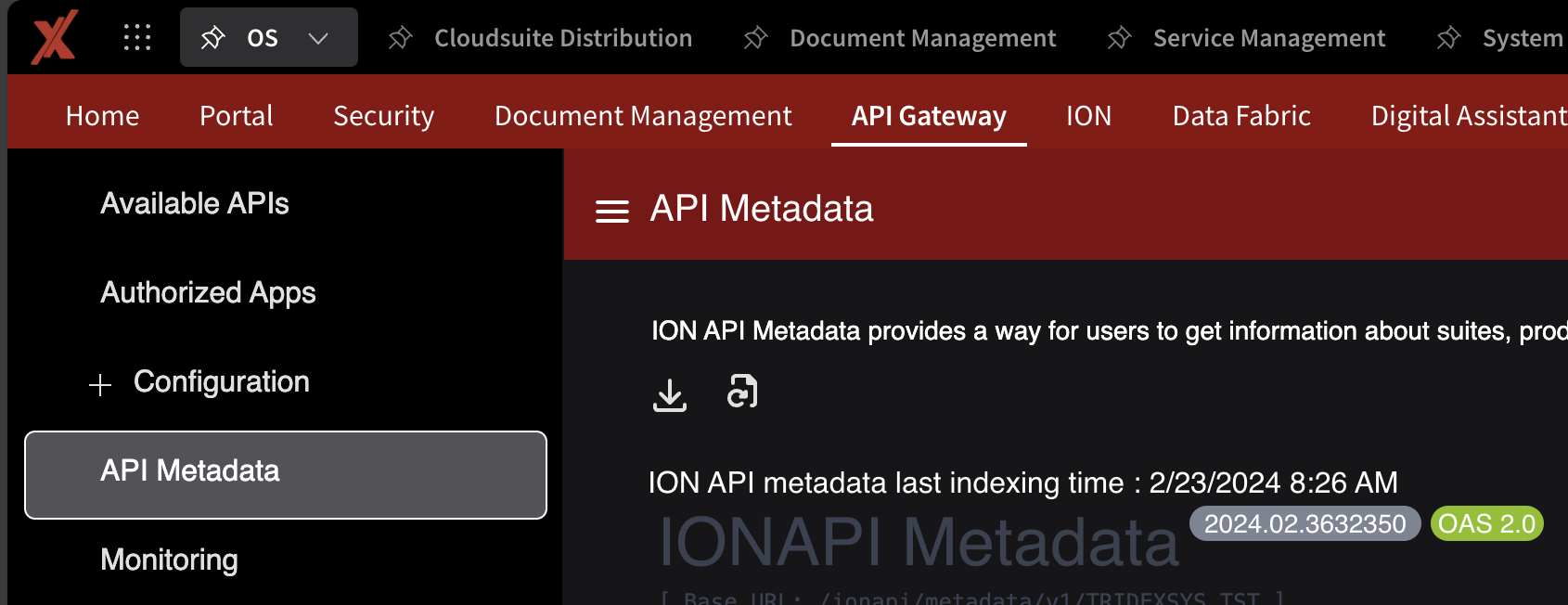
Task: Open the Data Fabric tab
Action: [1241, 116]
